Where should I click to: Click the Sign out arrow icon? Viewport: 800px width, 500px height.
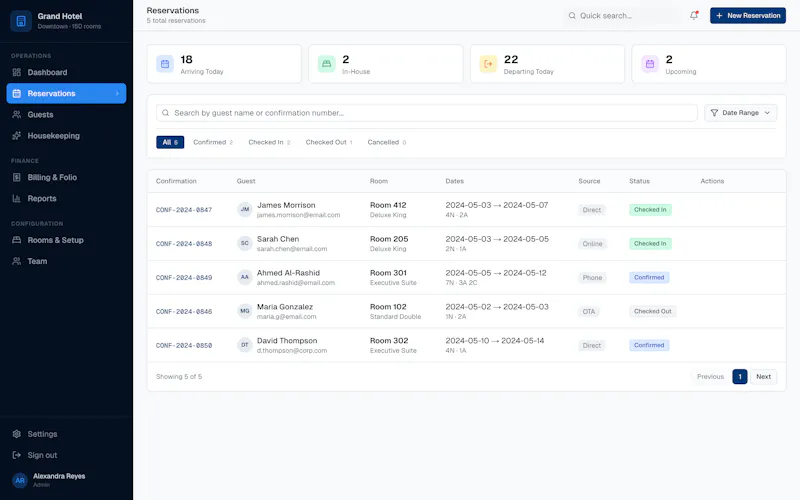point(17,455)
